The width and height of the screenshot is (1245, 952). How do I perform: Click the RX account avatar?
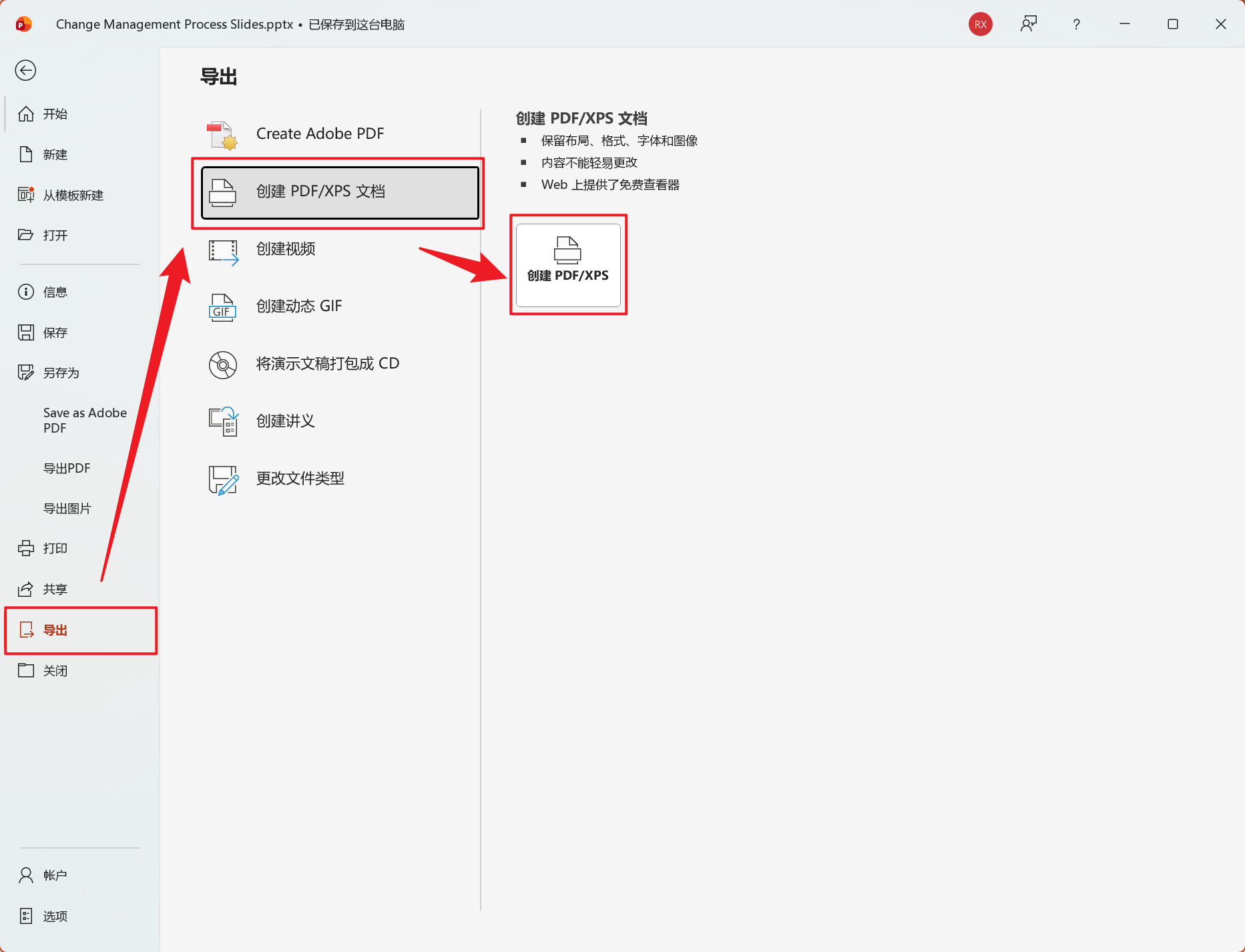[980, 24]
